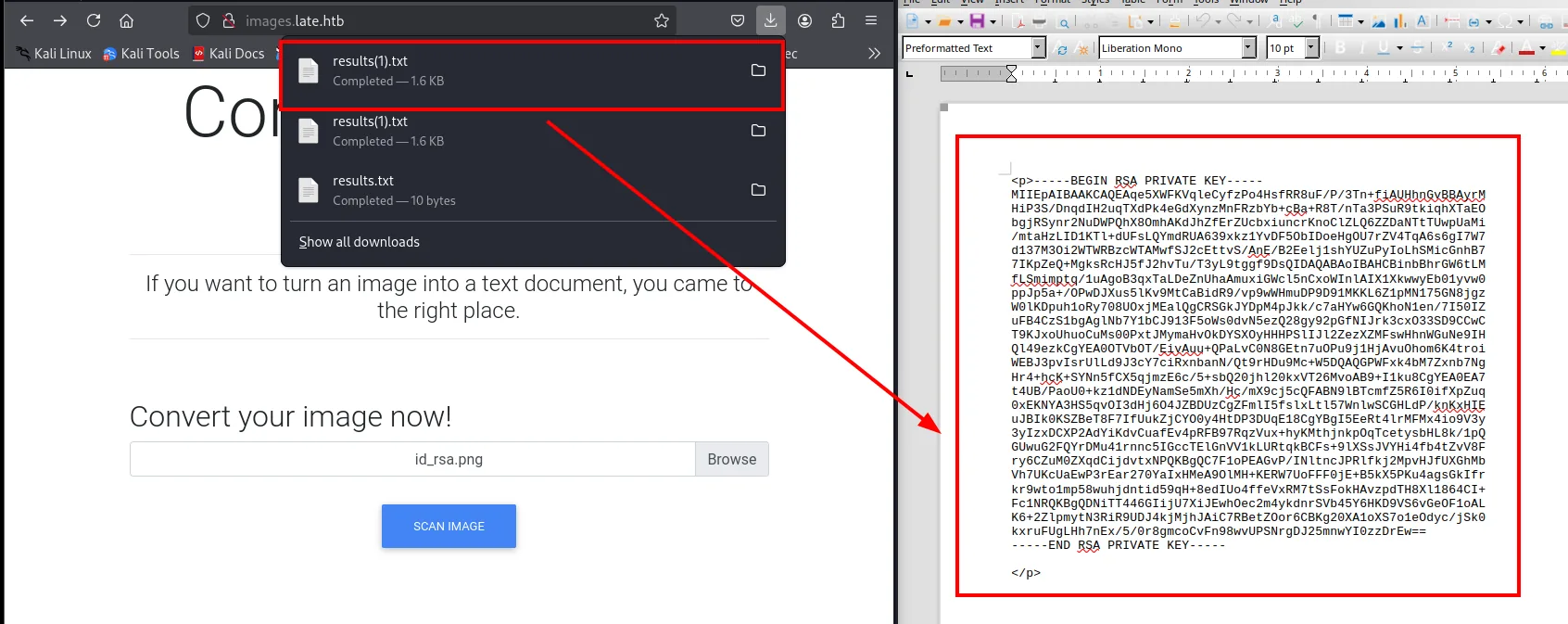The width and height of the screenshot is (1568, 624).
Task: Click the id_rsa.png file input field
Action: [x=412, y=459]
